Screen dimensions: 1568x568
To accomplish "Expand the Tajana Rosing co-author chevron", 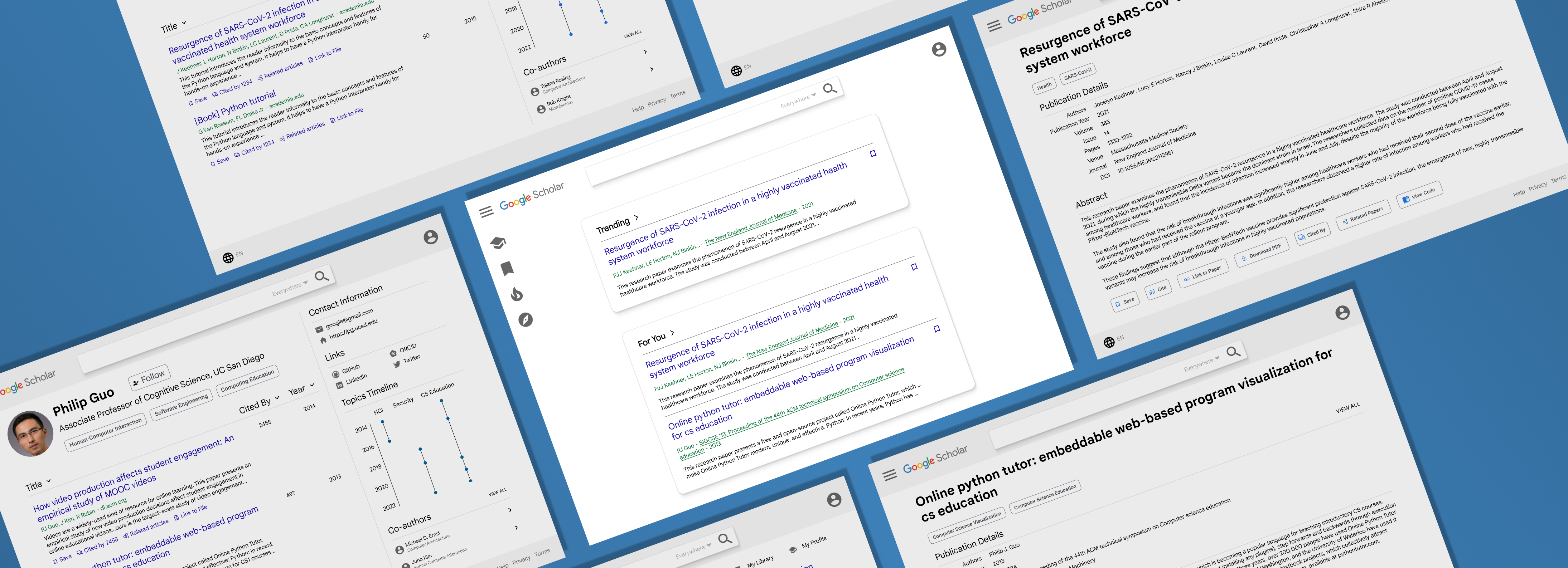I will (x=645, y=52).
